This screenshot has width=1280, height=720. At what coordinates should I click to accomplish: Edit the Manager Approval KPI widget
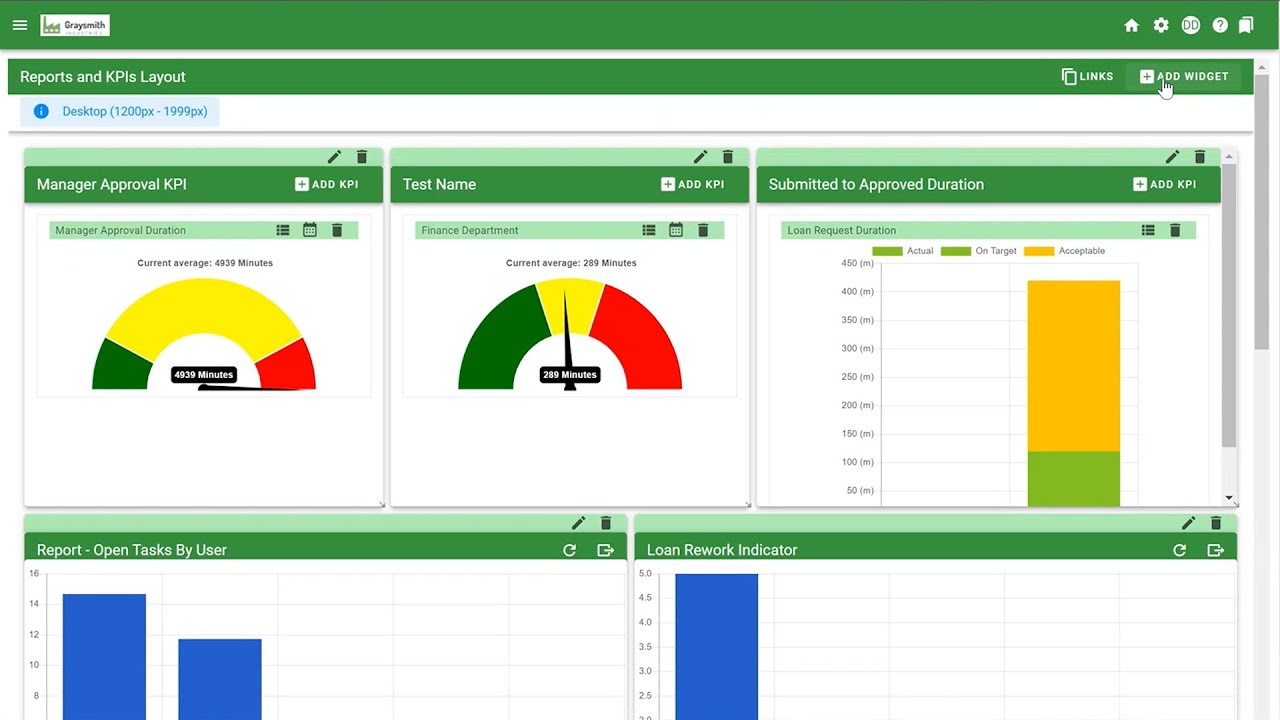point(334,157)
